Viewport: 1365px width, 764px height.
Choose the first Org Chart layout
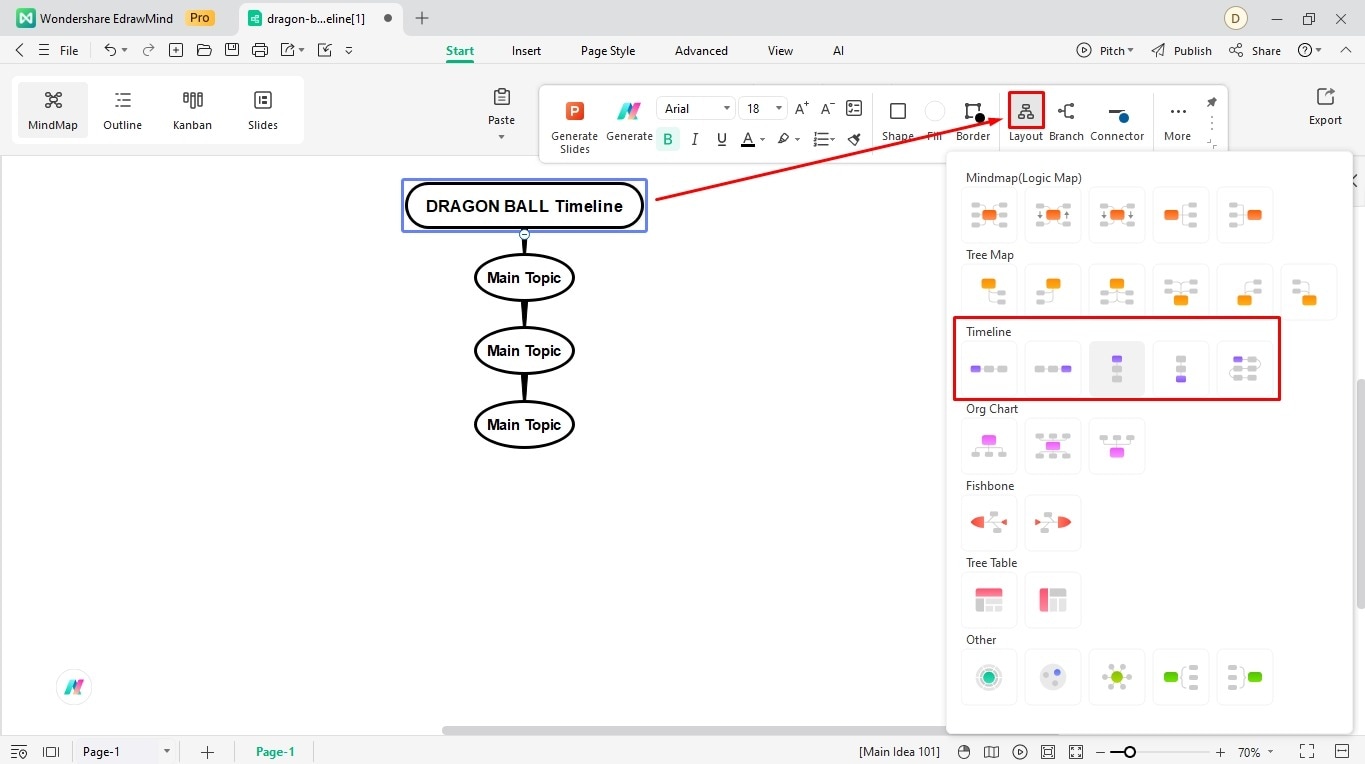989,446
